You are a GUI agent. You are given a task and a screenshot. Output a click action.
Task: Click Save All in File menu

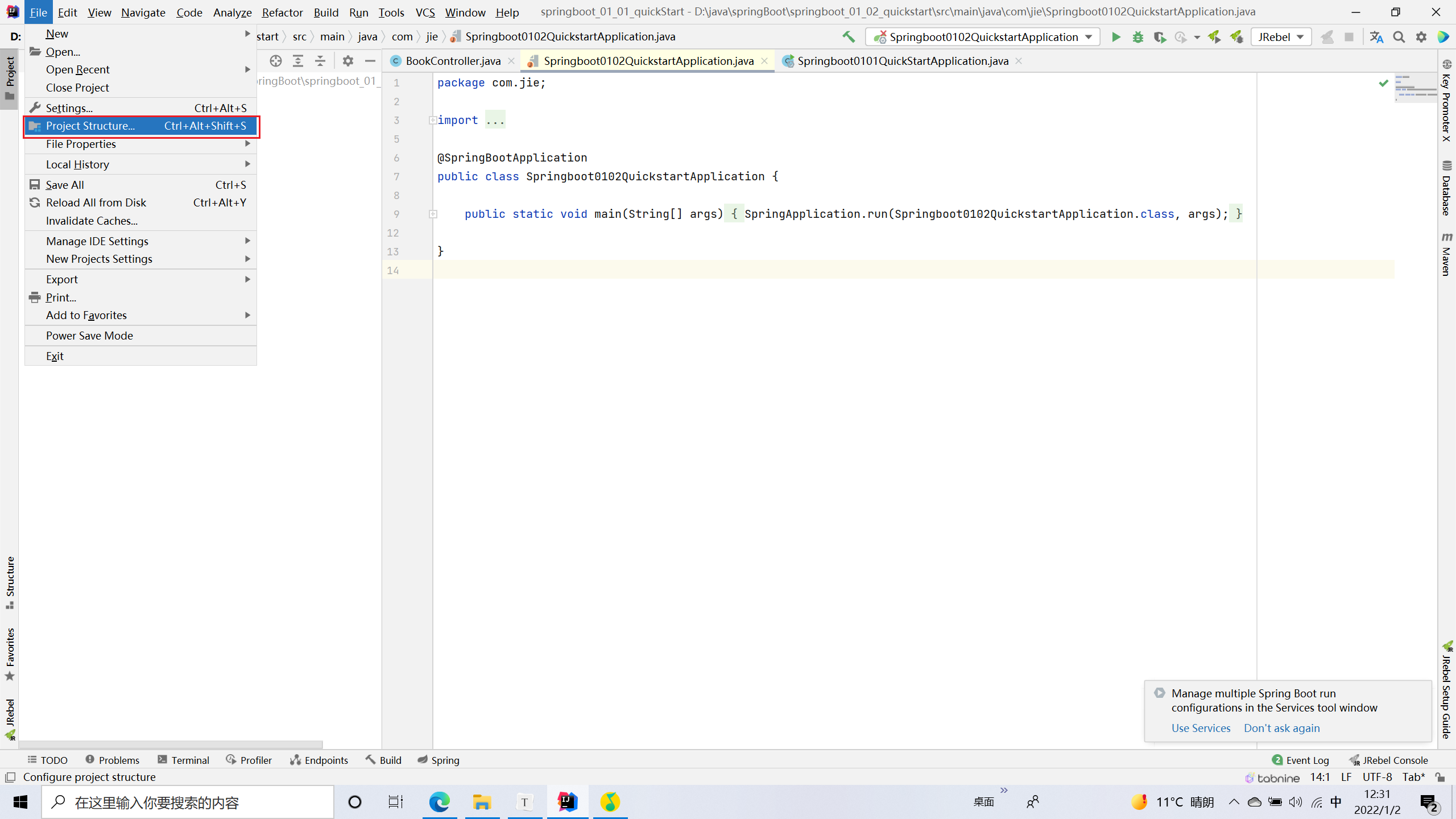[141, 185]
